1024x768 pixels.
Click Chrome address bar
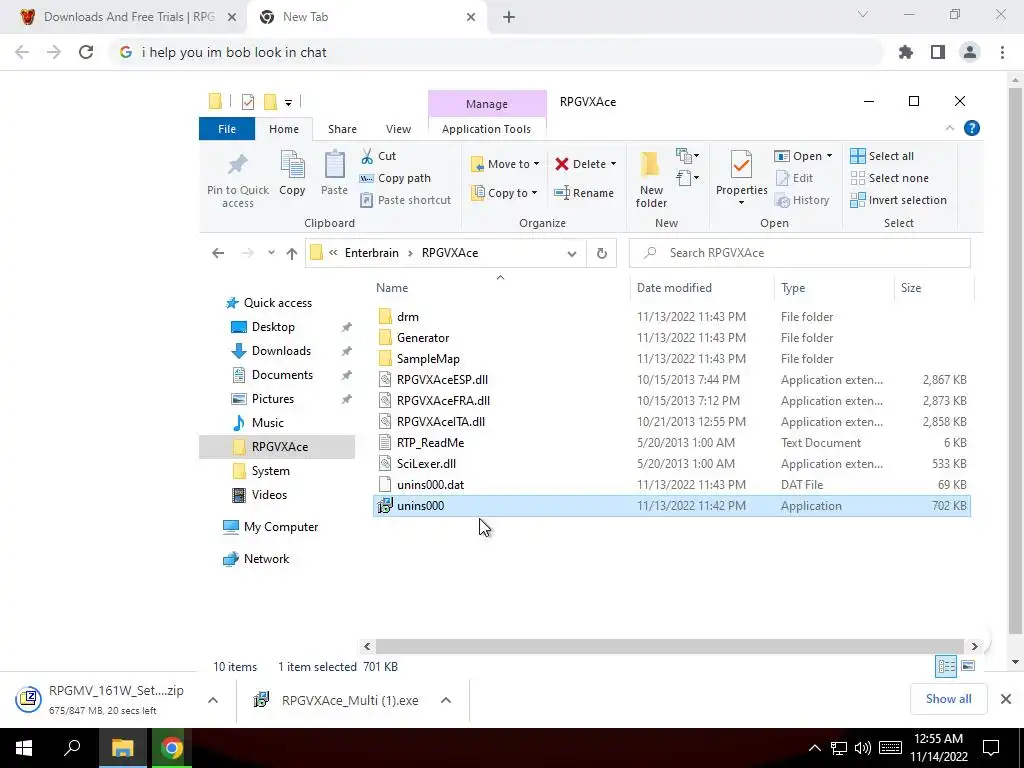[x=496, y=52]
